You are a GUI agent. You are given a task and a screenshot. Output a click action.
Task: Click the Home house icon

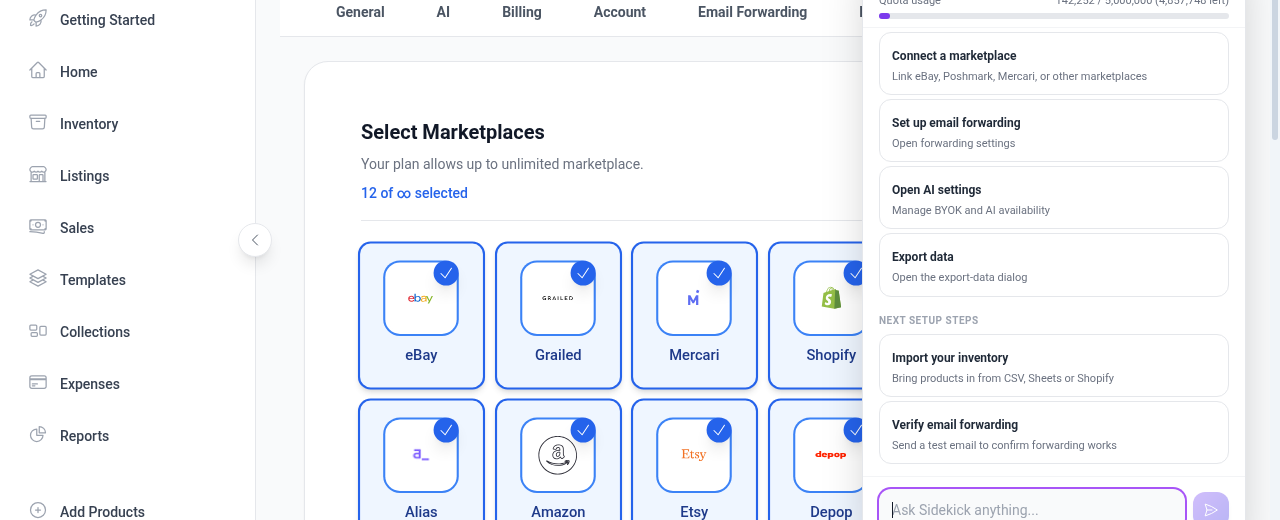click(x=38, y=71)
